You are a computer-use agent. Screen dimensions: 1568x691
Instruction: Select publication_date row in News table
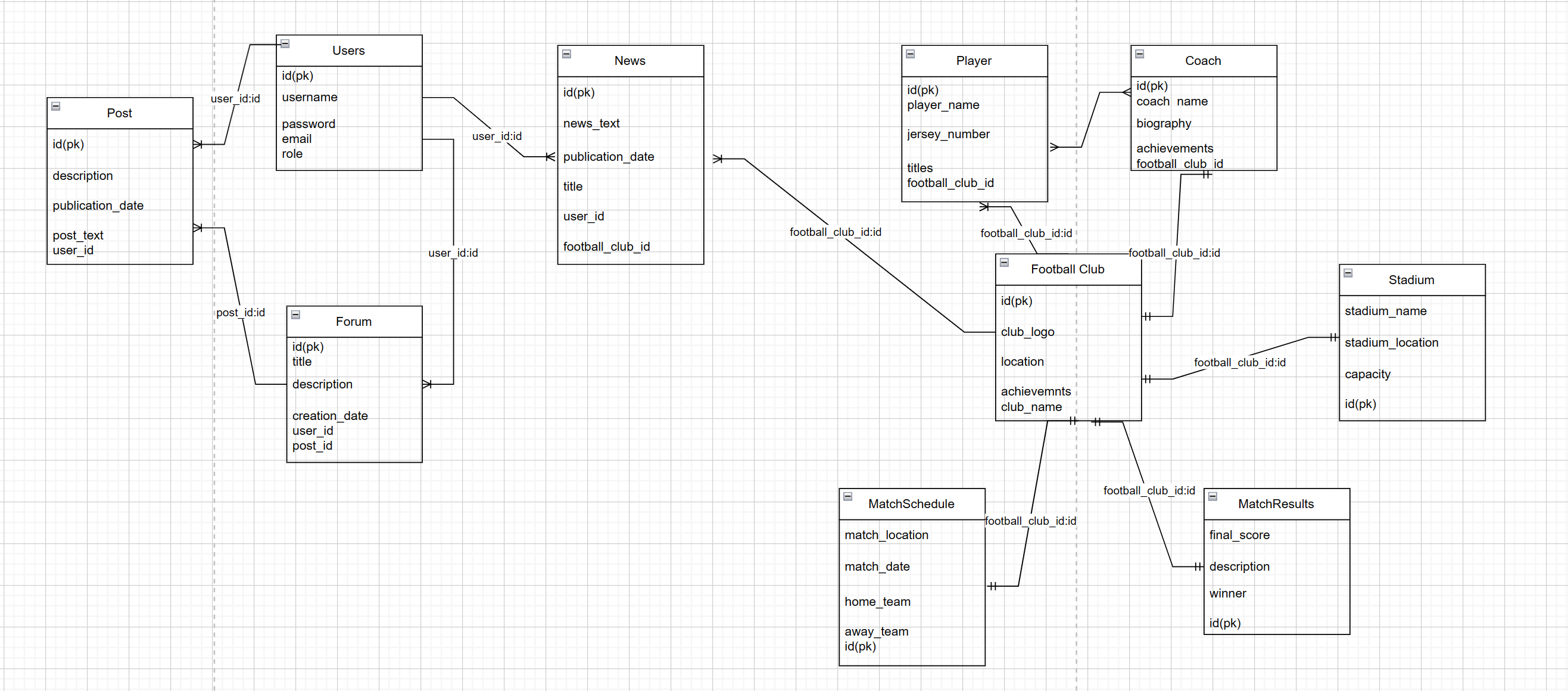click(608, 157)
